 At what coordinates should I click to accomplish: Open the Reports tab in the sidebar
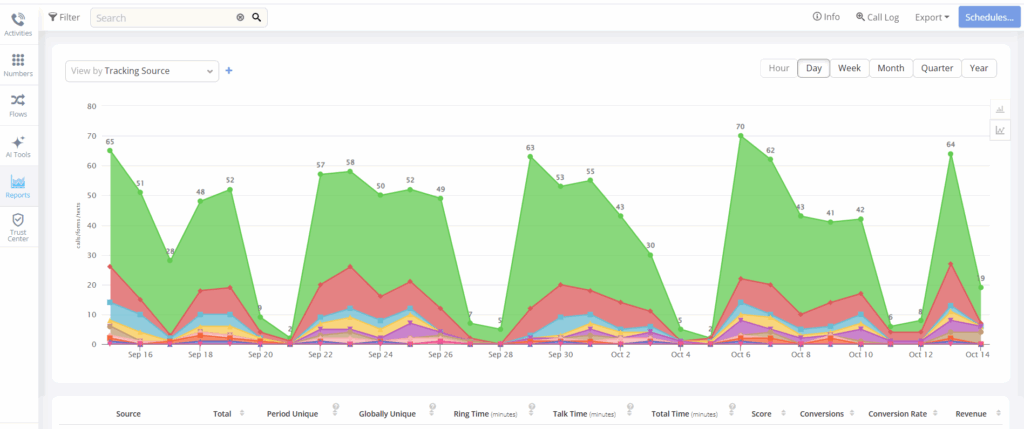pyautogui.click(x=18, y=185)
